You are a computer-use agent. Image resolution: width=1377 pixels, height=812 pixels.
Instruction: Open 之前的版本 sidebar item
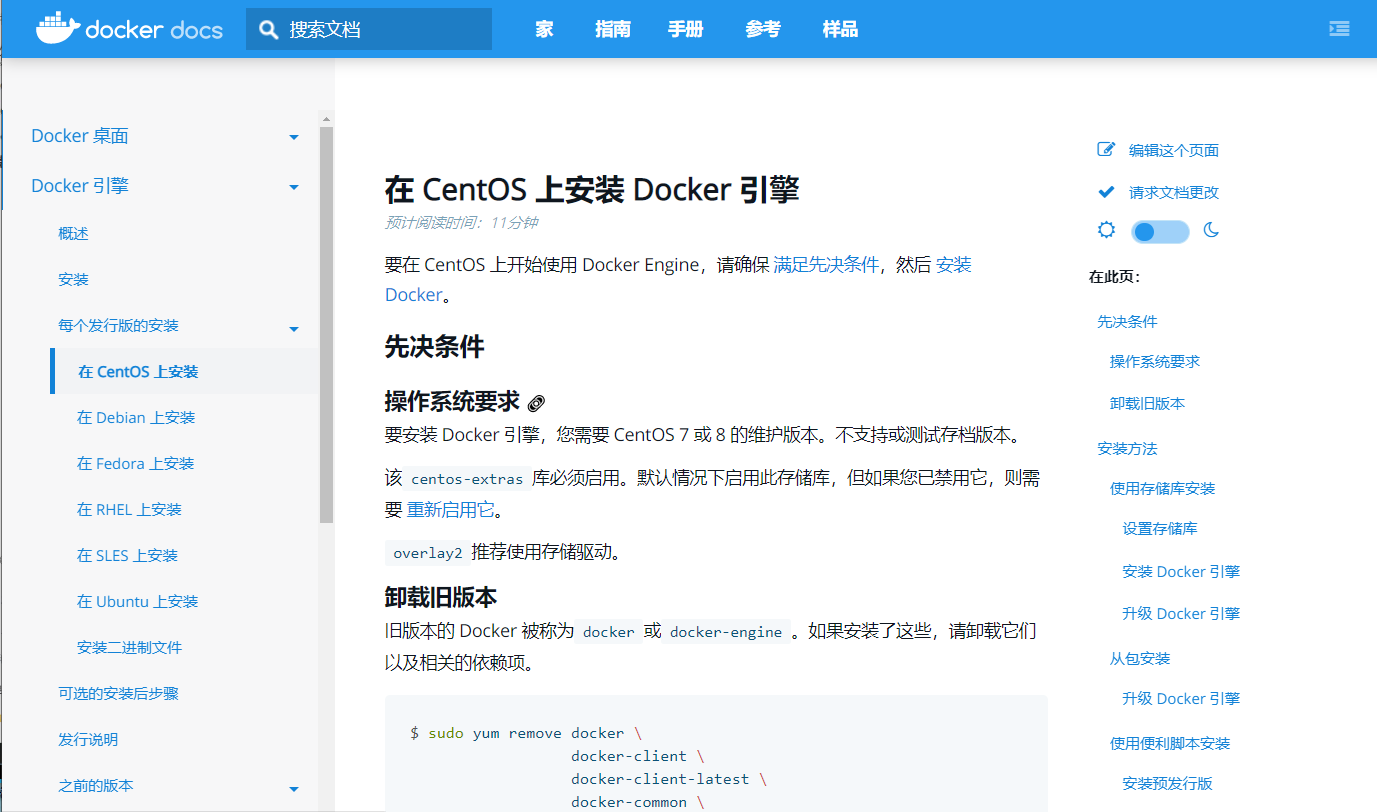coord(96,785)
